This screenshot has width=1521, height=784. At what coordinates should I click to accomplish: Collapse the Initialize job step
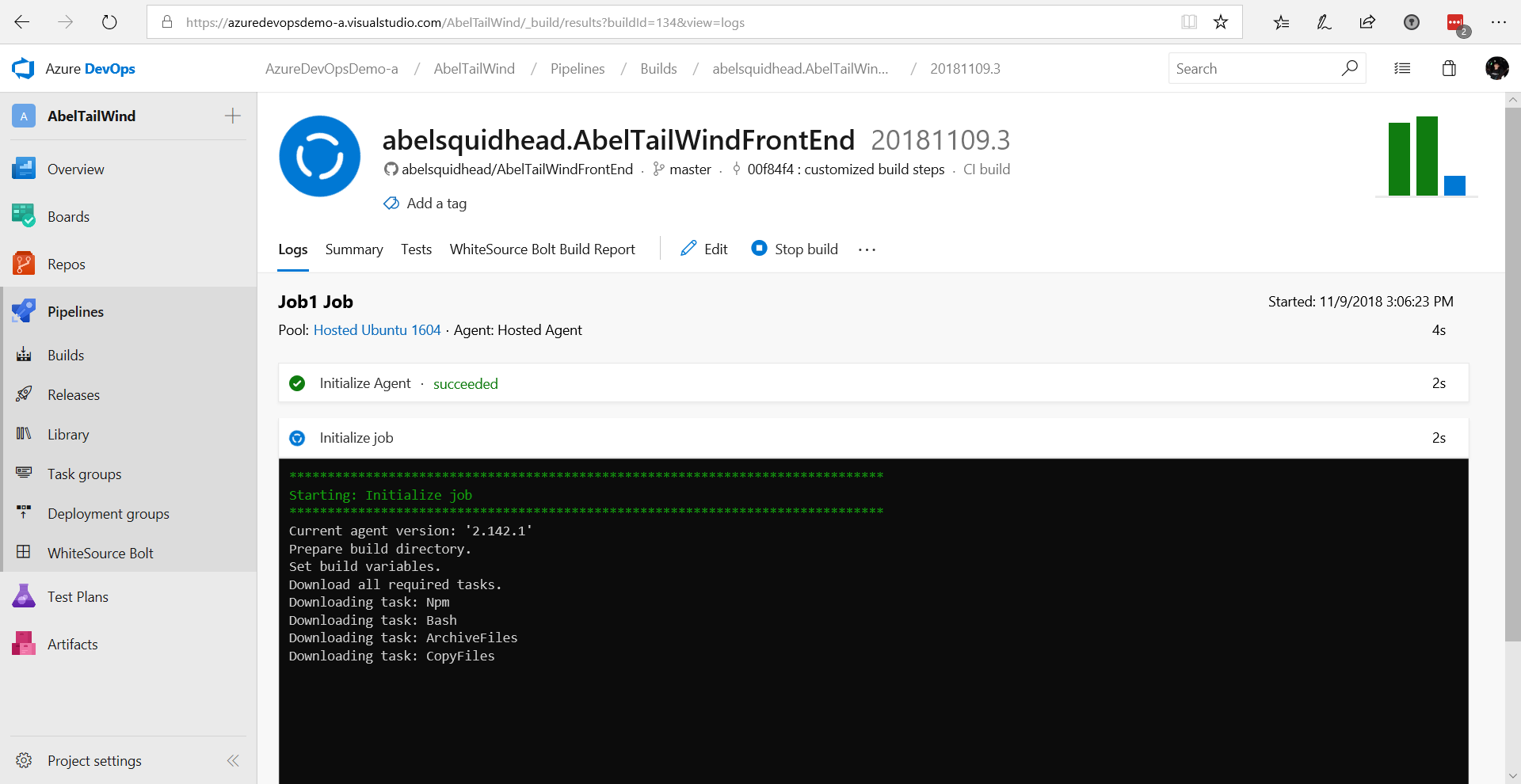point(873,438)
